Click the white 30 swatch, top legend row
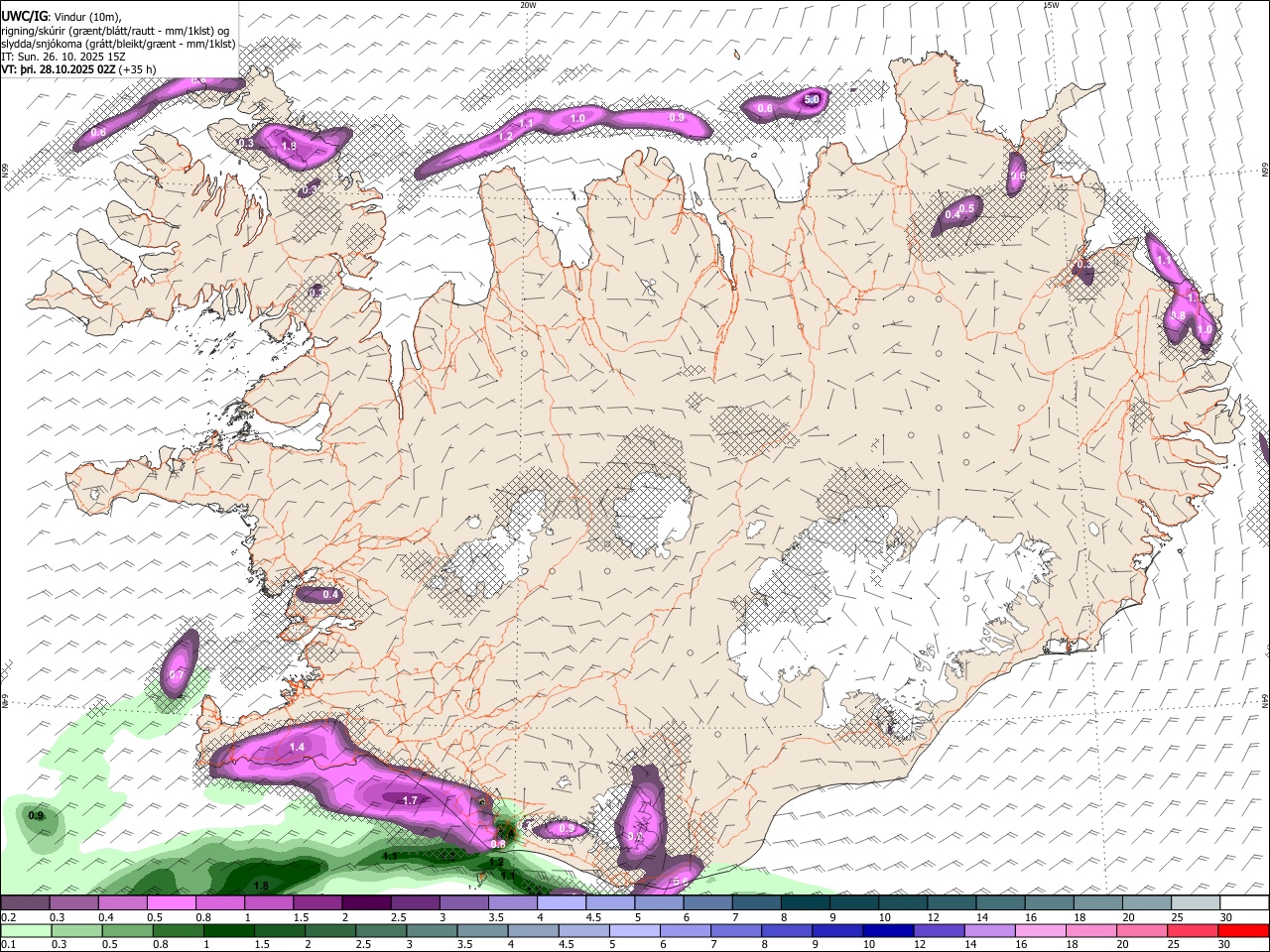 point(1245,902)
